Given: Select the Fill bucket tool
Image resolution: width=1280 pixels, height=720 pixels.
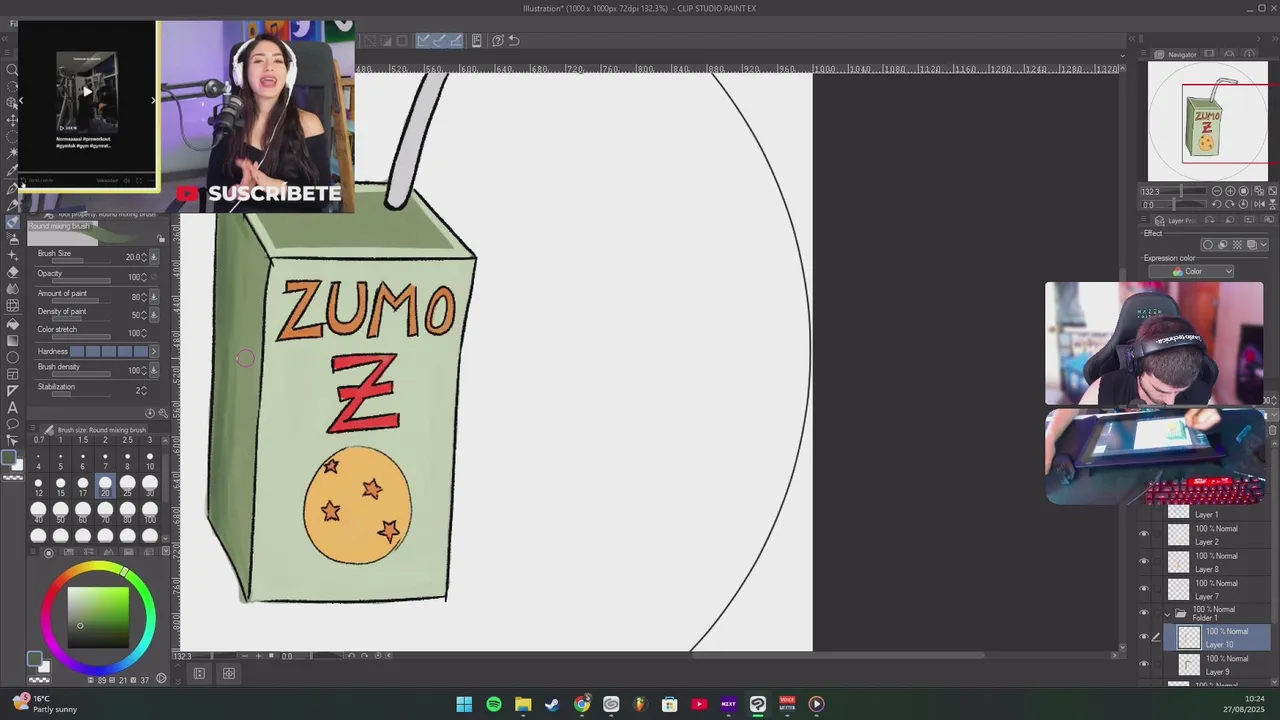Looking at the screenshot, I should click(x=13, y=325).
